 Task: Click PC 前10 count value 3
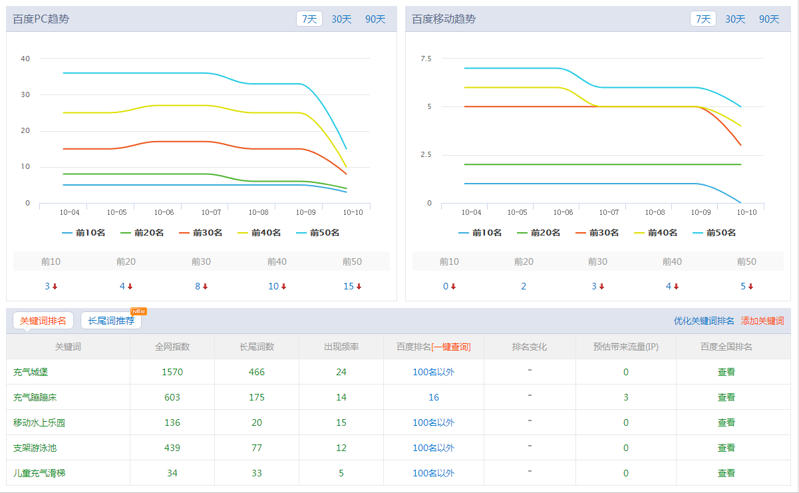[47, 287]
